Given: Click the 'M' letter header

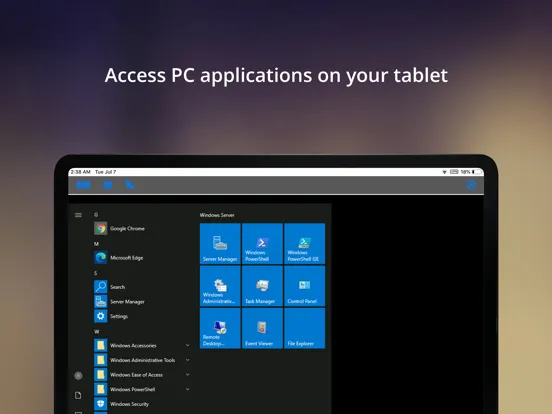Looking at the screenshot, I should click(96, 244).
